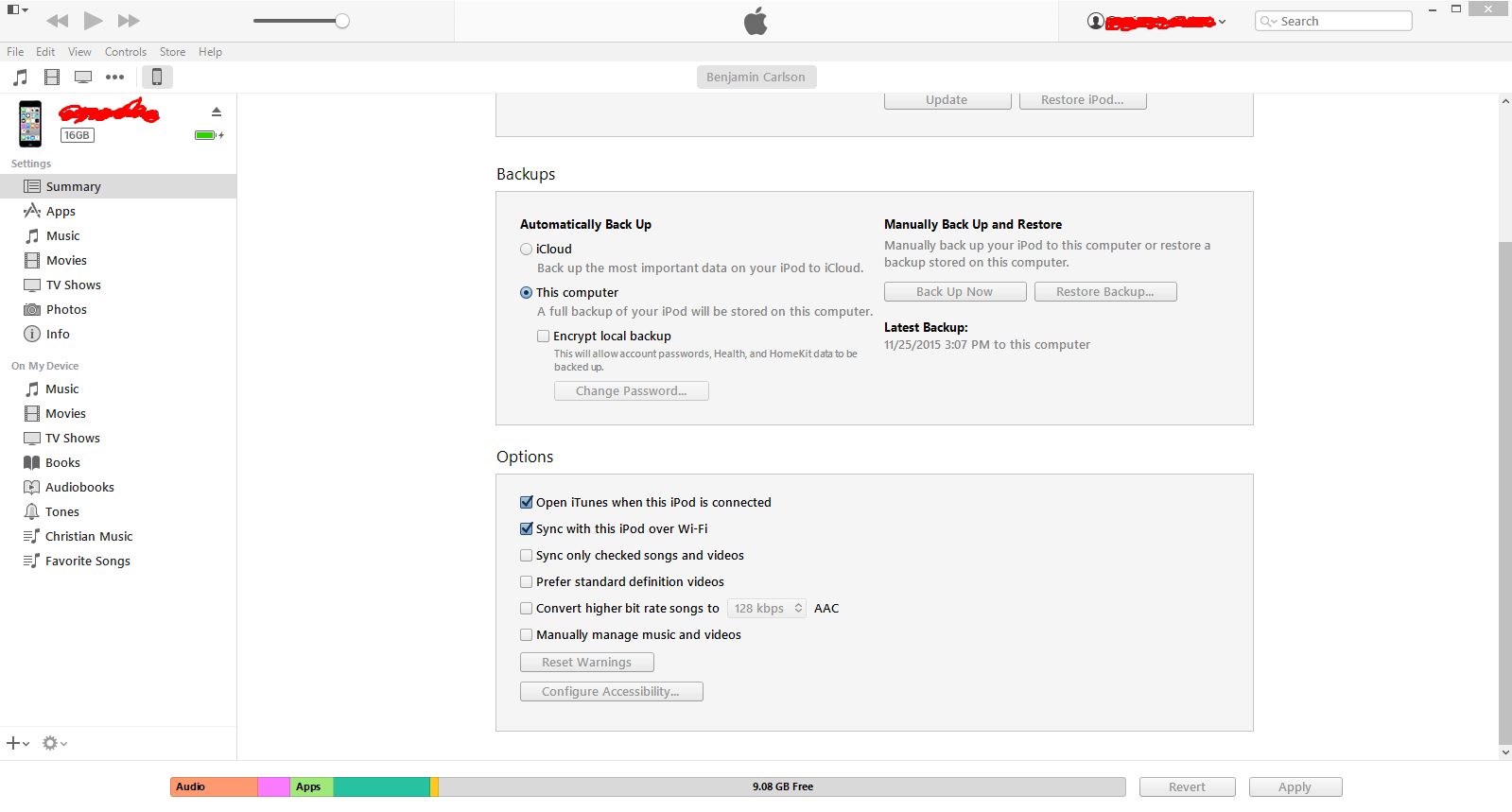The image size is (1512, 812).
Task: Click the iPod device thumbnail
Action: click(30, 124)
